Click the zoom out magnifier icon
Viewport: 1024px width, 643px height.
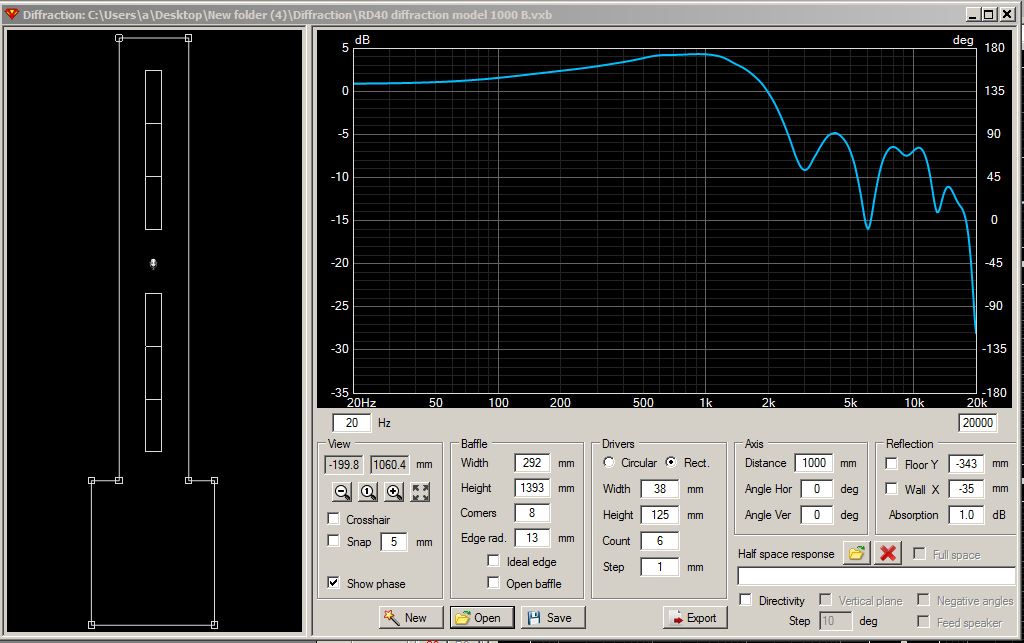(x=342, y=492)
